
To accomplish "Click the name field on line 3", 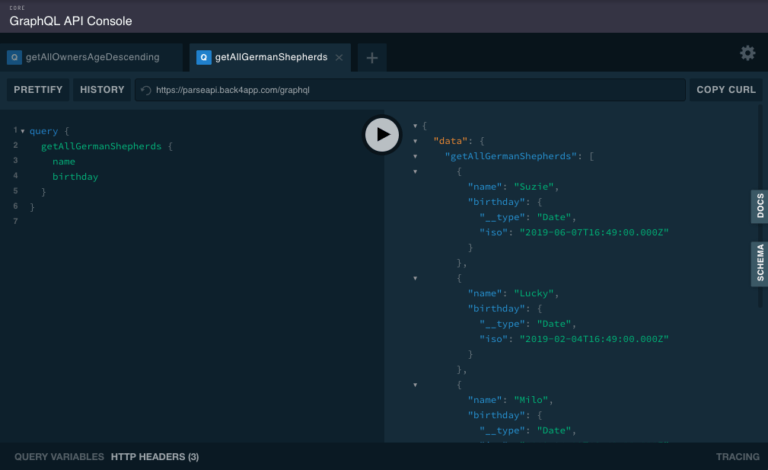I will tap(64, 162).
